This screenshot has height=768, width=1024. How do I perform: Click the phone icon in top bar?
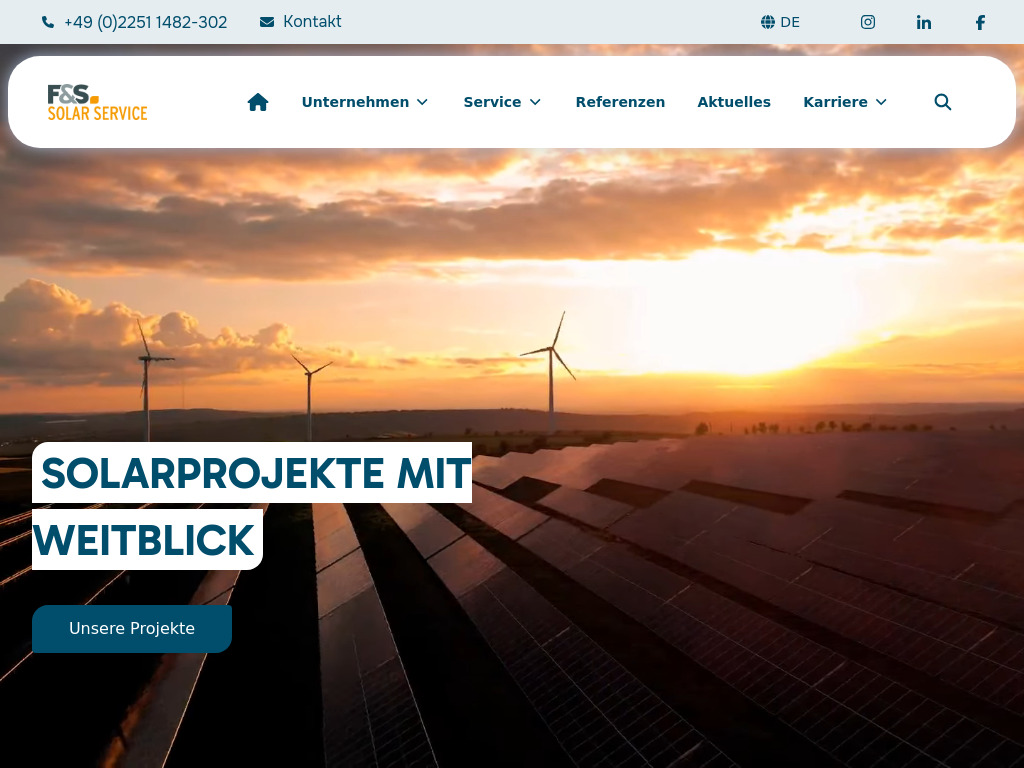click(x=47, y=21)
